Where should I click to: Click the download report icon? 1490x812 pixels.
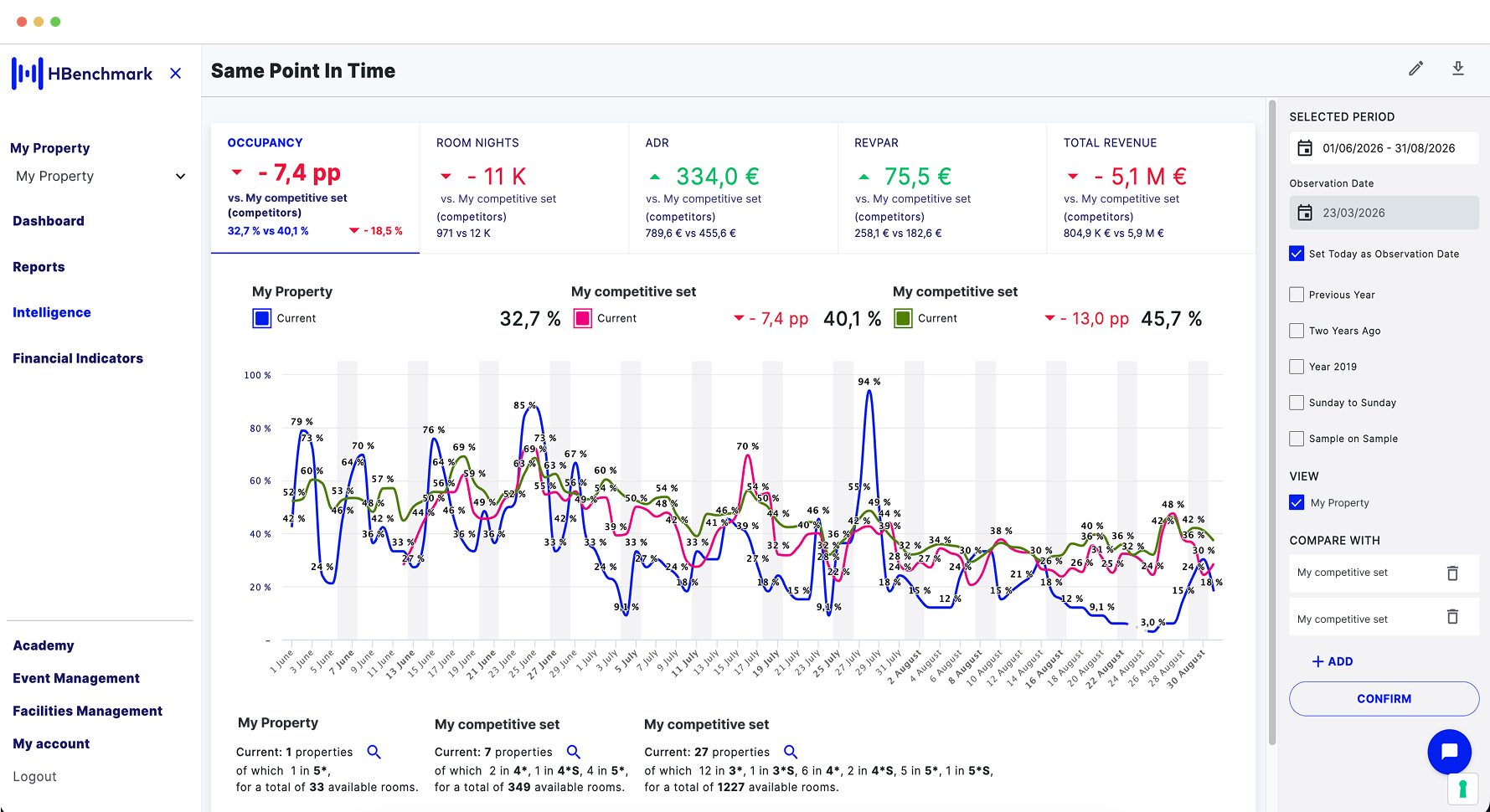(x=1458, y=69)
